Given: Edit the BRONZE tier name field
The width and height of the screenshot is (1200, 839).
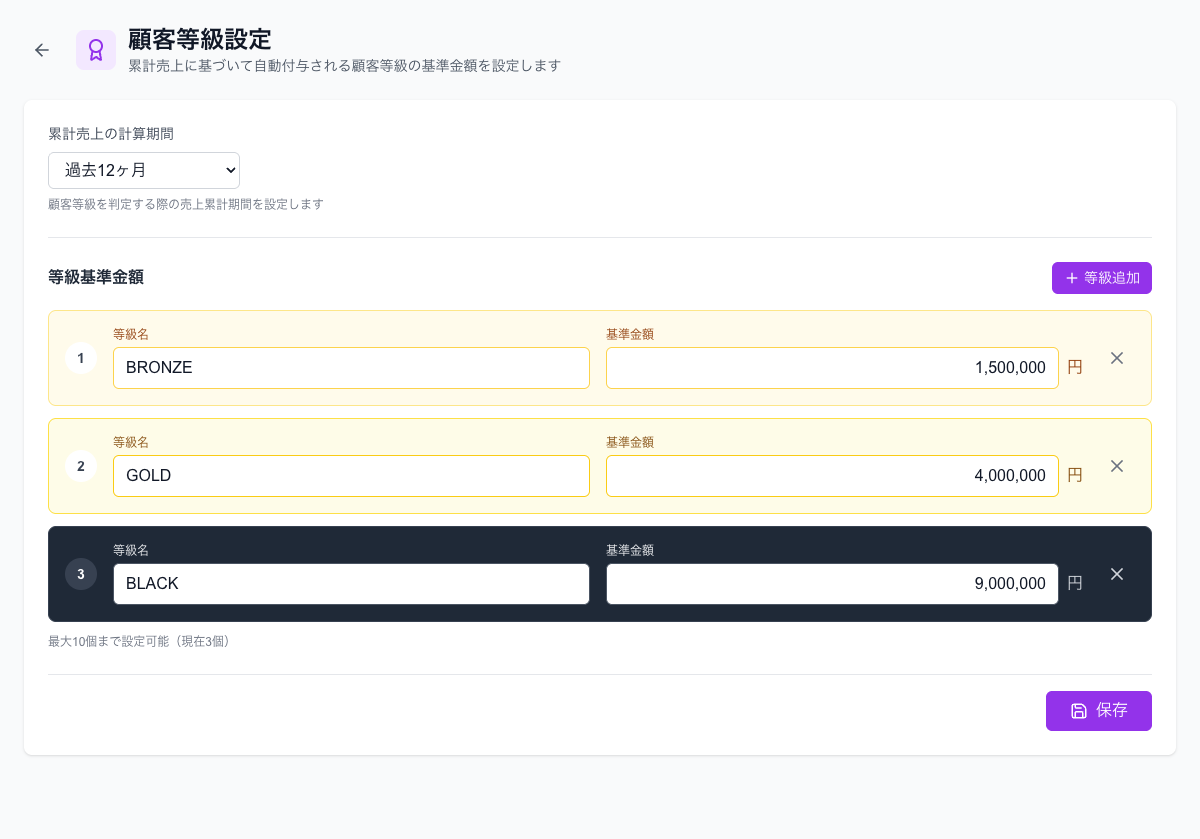Looking at the screenshot, I should (351, 368).
